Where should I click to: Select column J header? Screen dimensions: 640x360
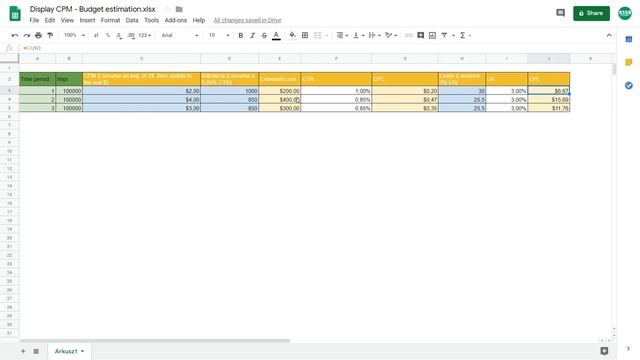[x=549, y=59]
